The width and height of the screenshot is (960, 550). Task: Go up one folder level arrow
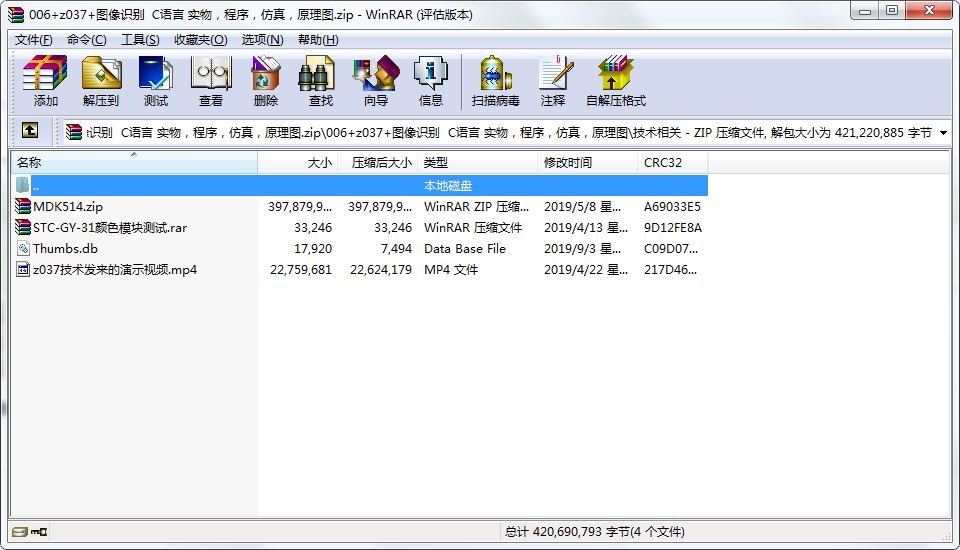click(x=30, y=130)
